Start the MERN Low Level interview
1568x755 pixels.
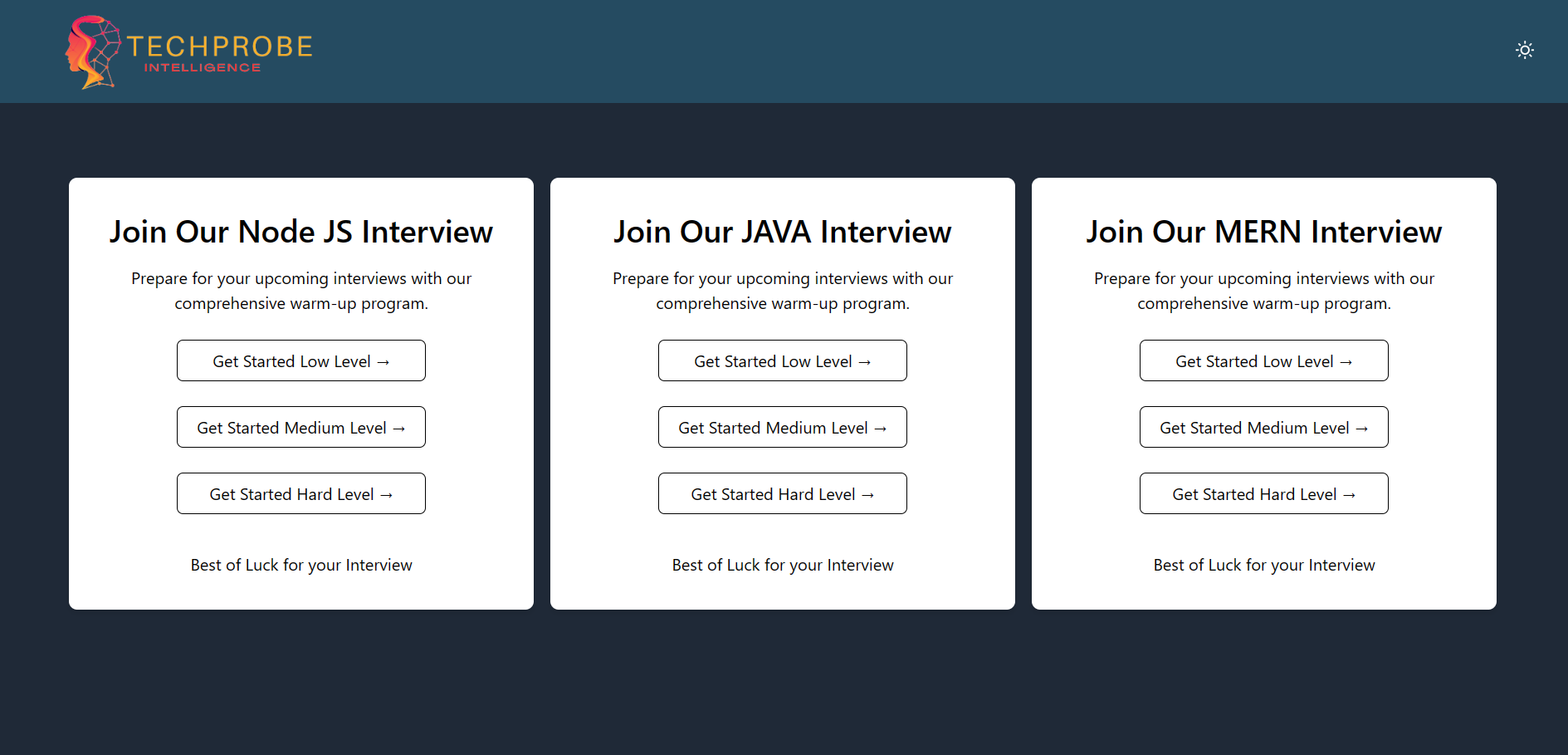click(1263, 361)
